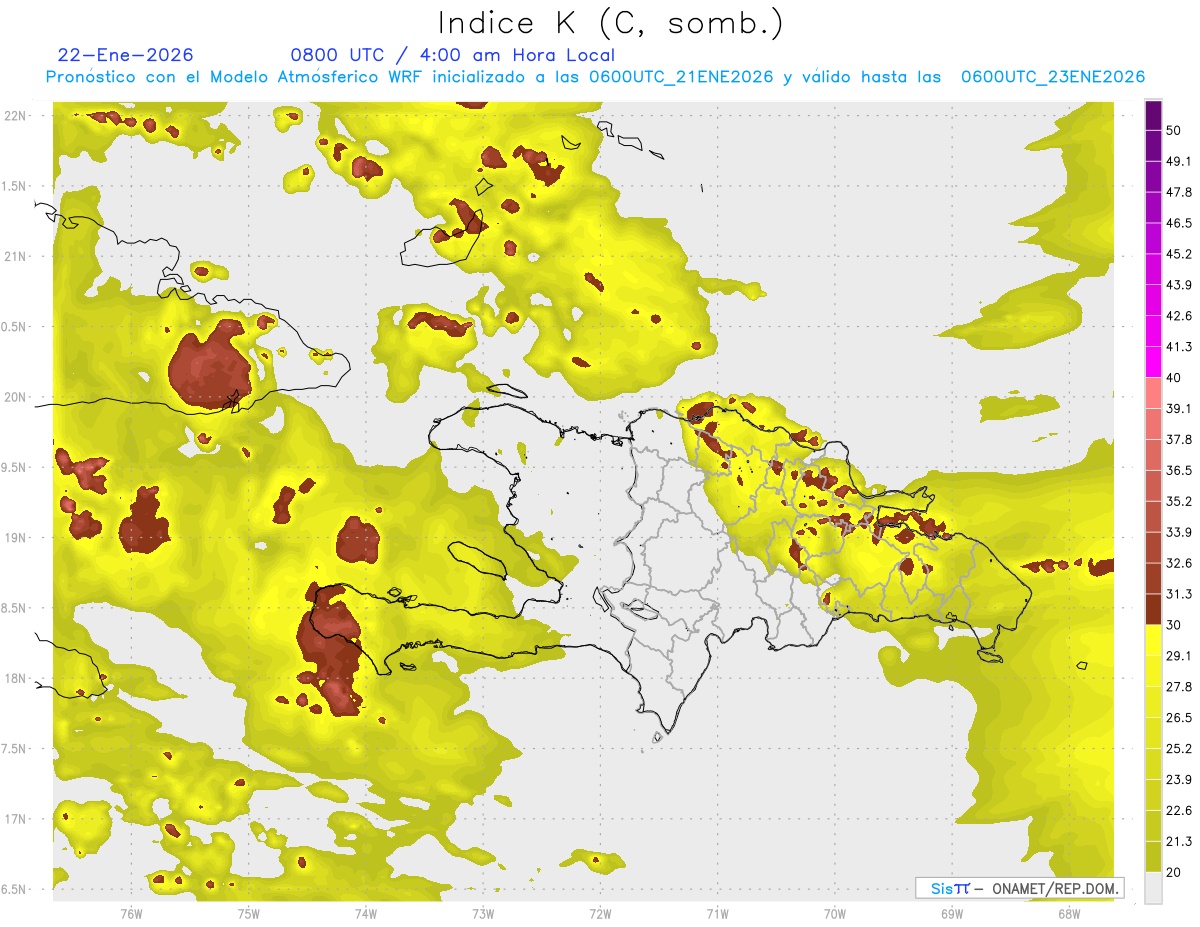
Task: Click the legend value "21.3"
Action: point(1179,842)
